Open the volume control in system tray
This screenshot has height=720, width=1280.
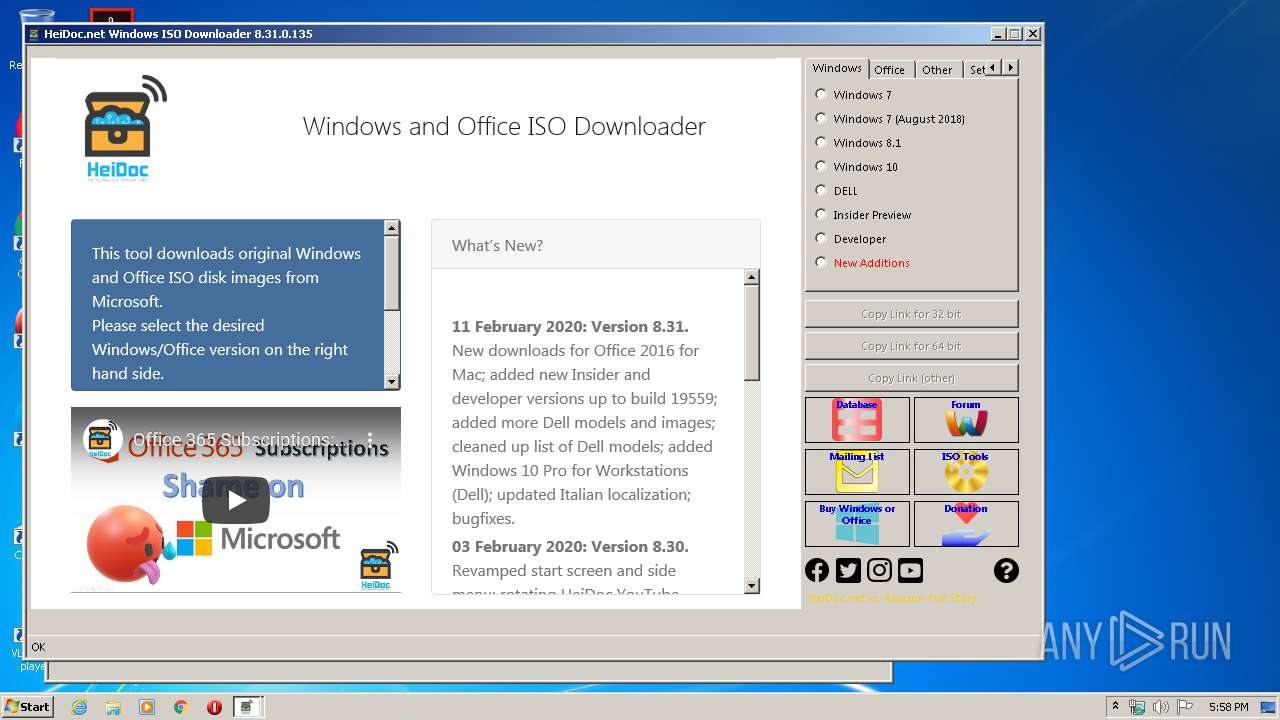pyautogui.click(x=1161, y=707)
